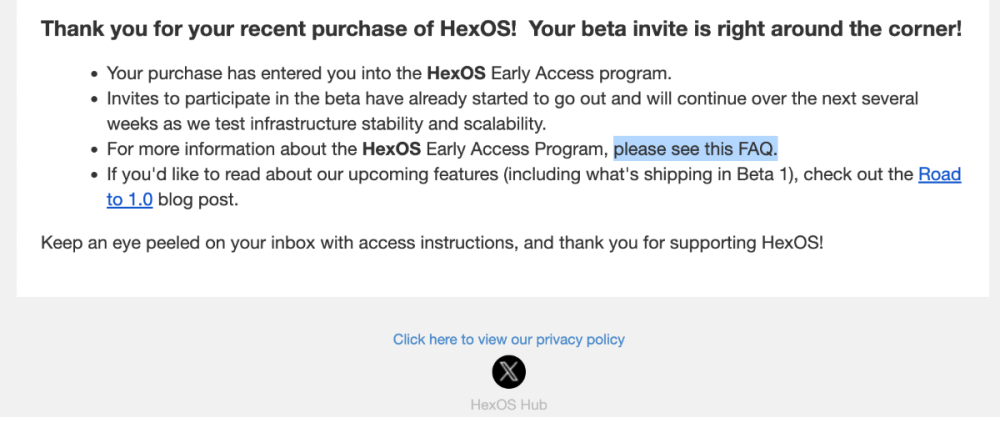Click the 'to 1.0' wrapped link portion
Screen dimensions: 1000x423
[x=130, y=199]
